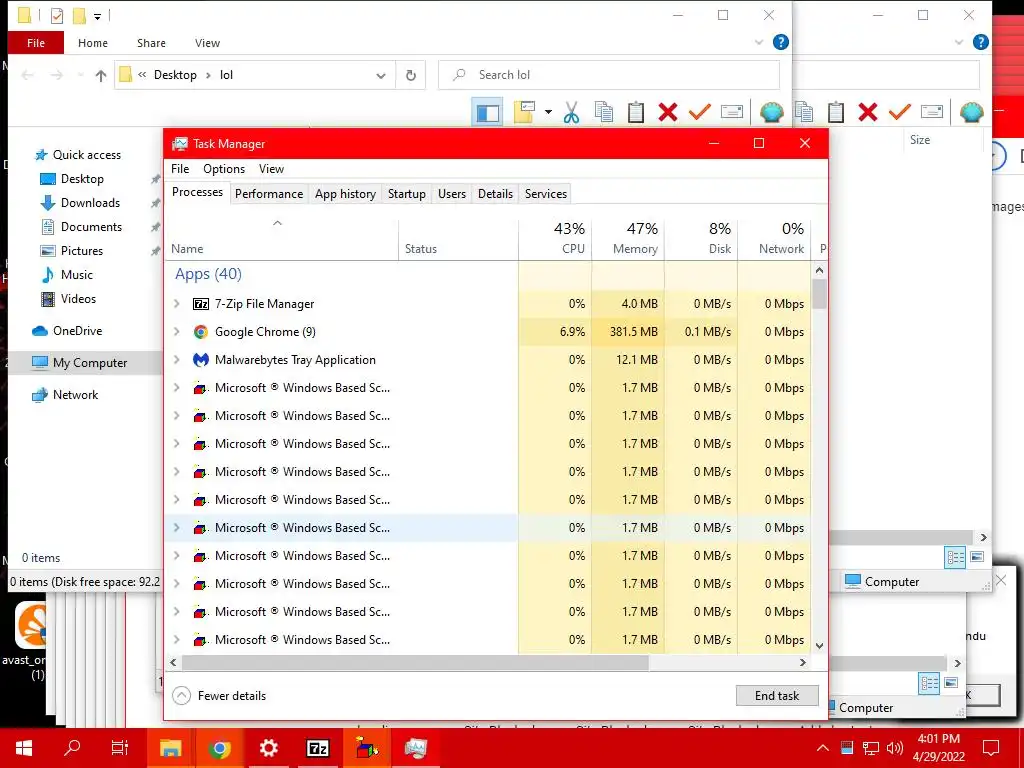The width and height of the screenshot is (1024, 768).
Task: Expand the 7-Zip File Manager process row
Action: (176, 304)
